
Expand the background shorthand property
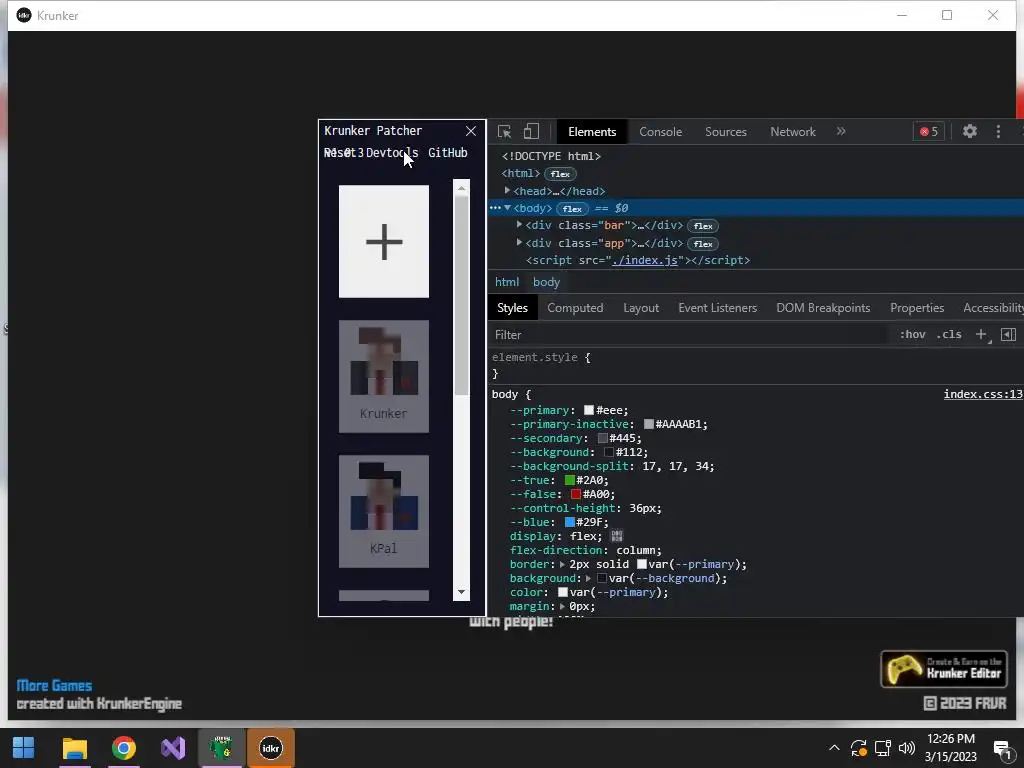(588, 579)
